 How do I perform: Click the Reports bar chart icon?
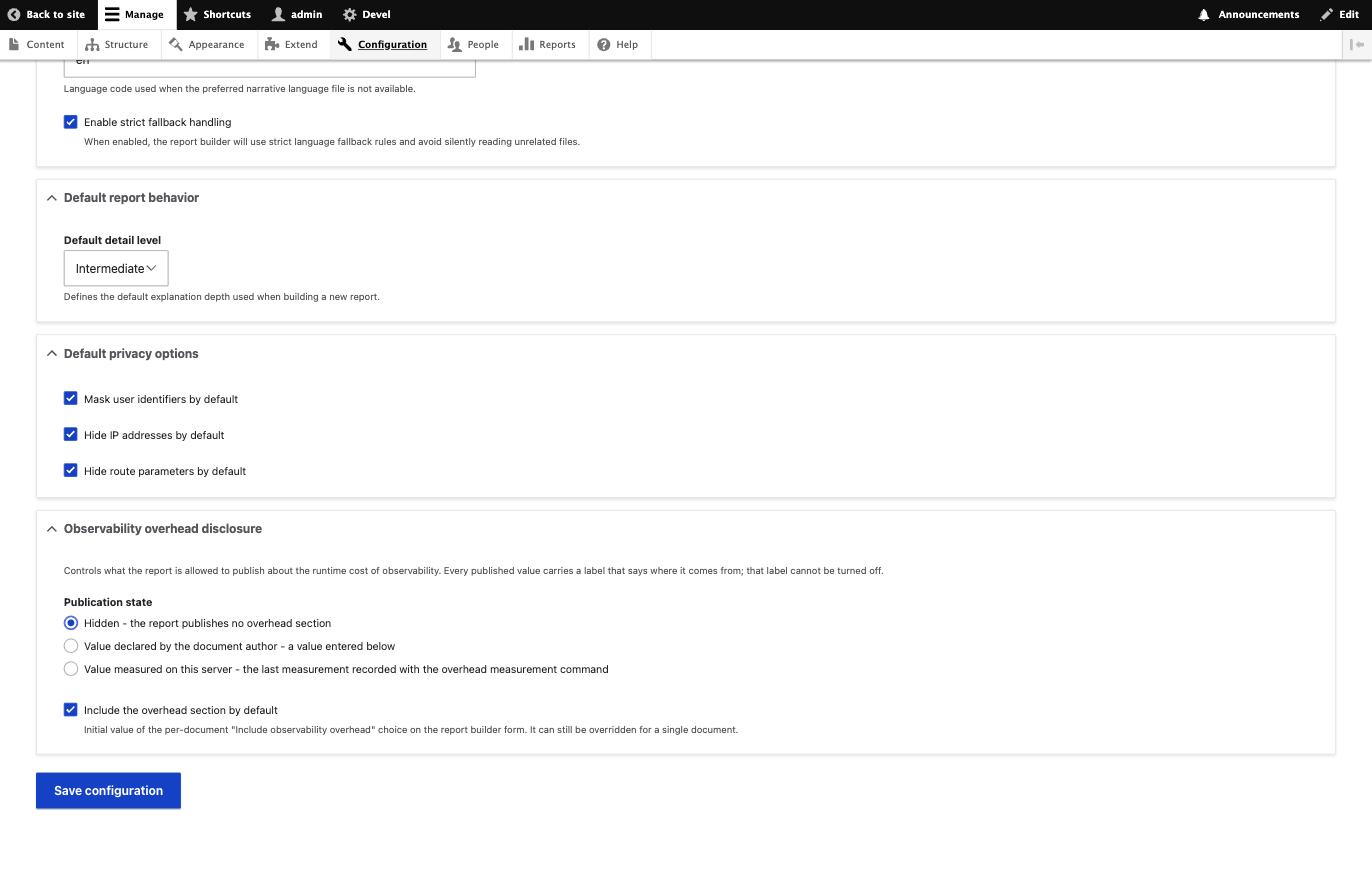[527, 44]
